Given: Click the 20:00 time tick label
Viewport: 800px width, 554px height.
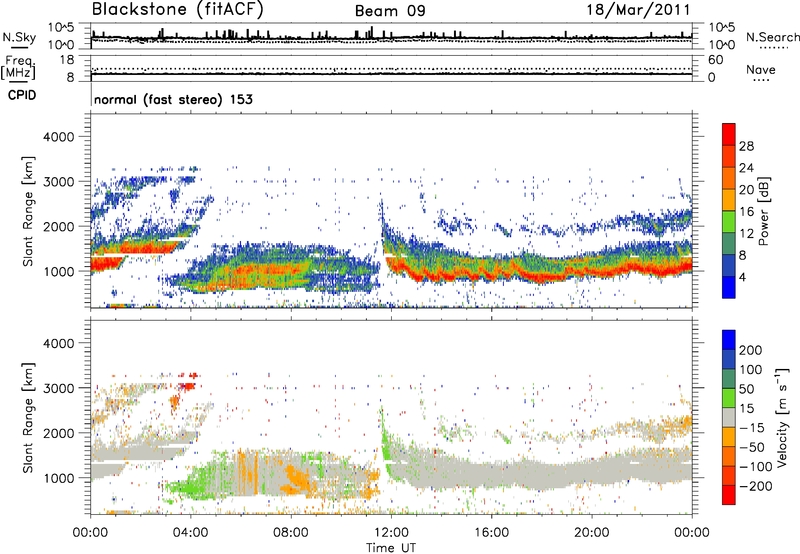Looking at the screenshot, I should click(x=591, y=533).
